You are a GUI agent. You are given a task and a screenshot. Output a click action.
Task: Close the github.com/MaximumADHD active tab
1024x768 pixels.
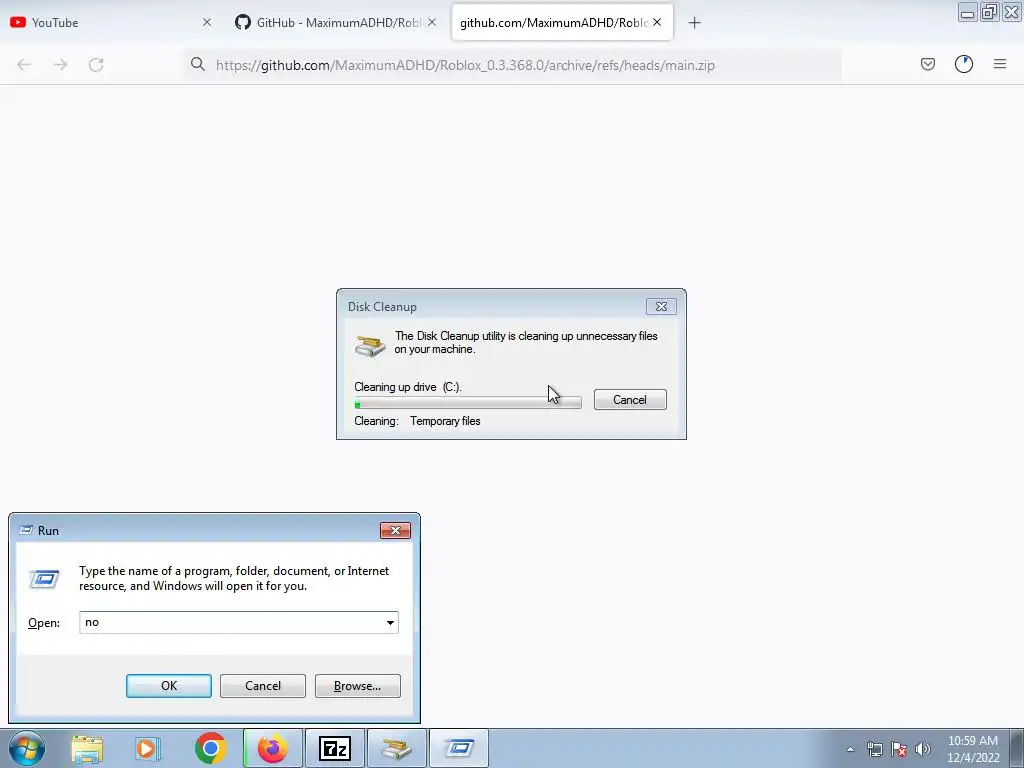click(657, 22)
